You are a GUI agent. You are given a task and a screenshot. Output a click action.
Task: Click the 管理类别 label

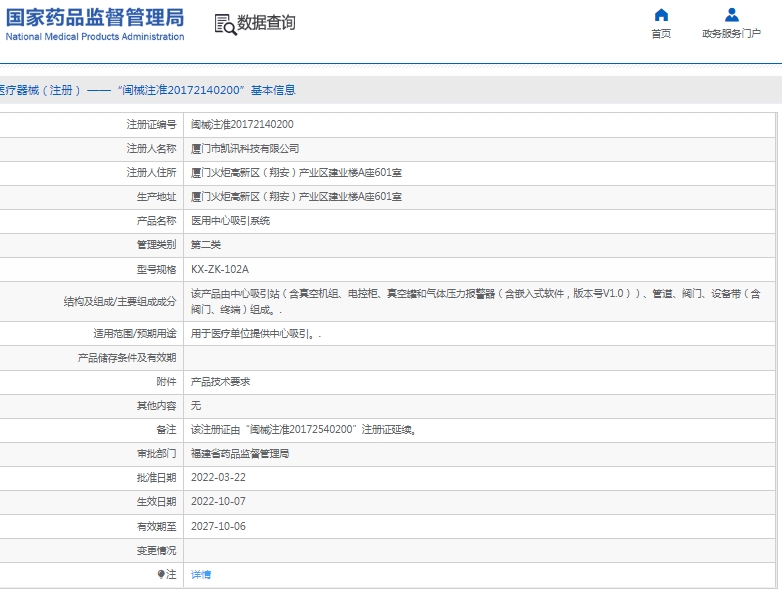tap(157, 245)
